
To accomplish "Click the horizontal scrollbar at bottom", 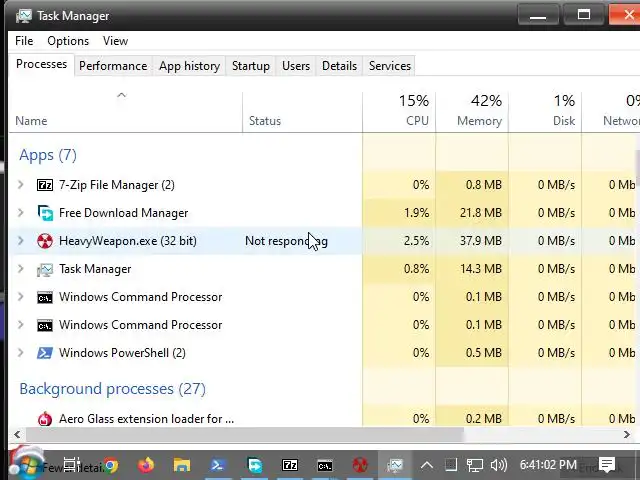I will 240,435.
